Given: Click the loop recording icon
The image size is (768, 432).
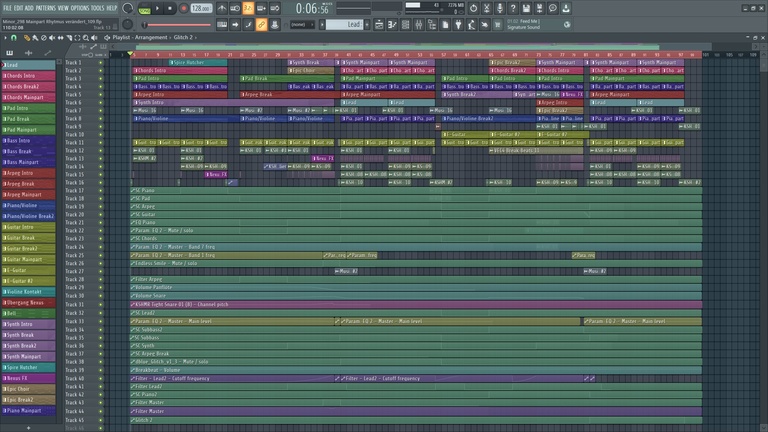Looking at the screenshot, I should [275, 8].
